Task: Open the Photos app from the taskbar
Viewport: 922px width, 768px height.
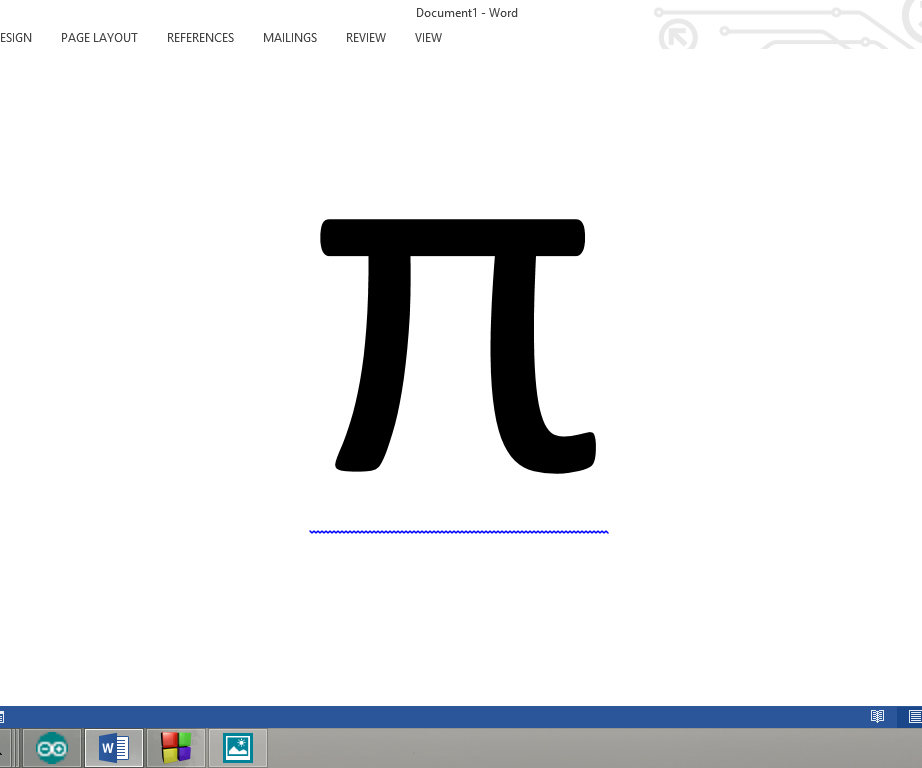Action: (237, 747)
